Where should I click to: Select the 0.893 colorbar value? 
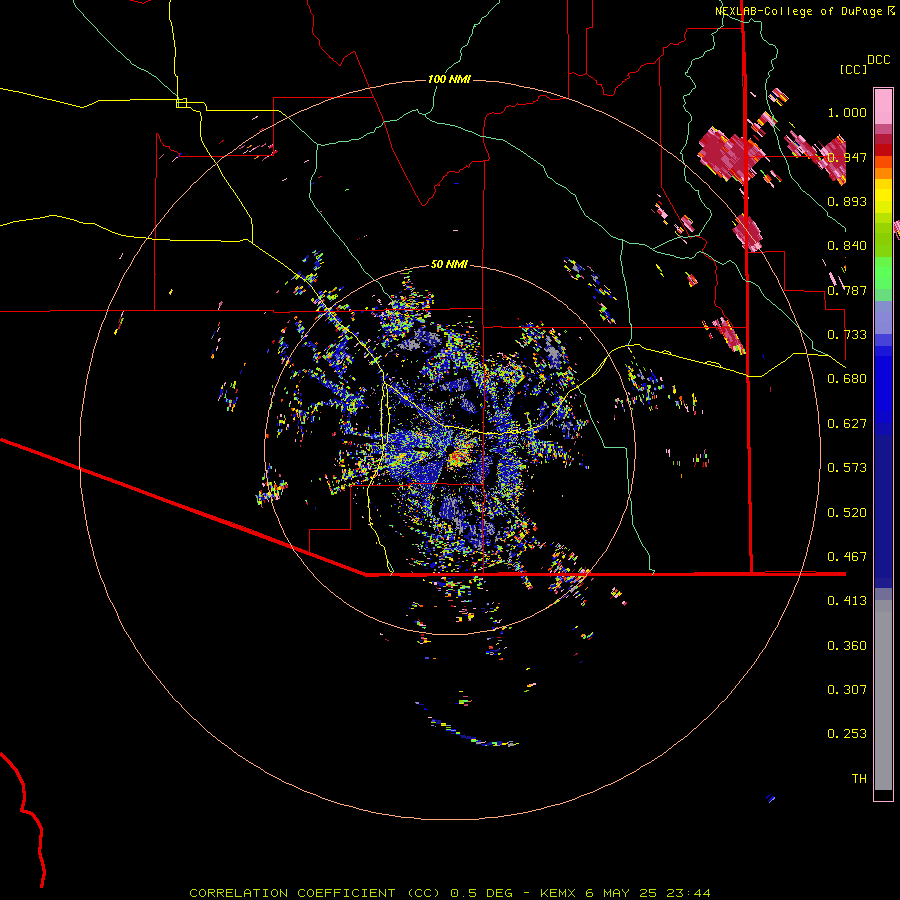(x=847, y=201)
